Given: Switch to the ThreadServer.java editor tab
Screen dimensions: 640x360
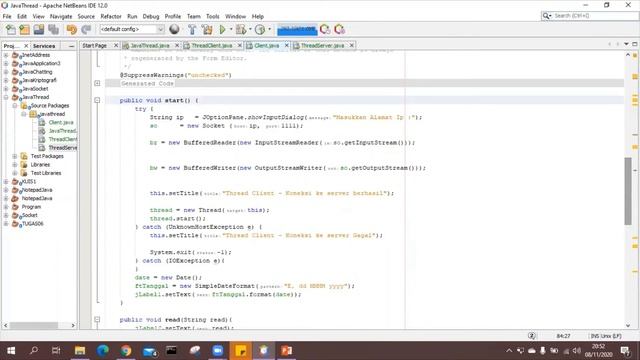Looking at the screenshot, I should point(322,46).
